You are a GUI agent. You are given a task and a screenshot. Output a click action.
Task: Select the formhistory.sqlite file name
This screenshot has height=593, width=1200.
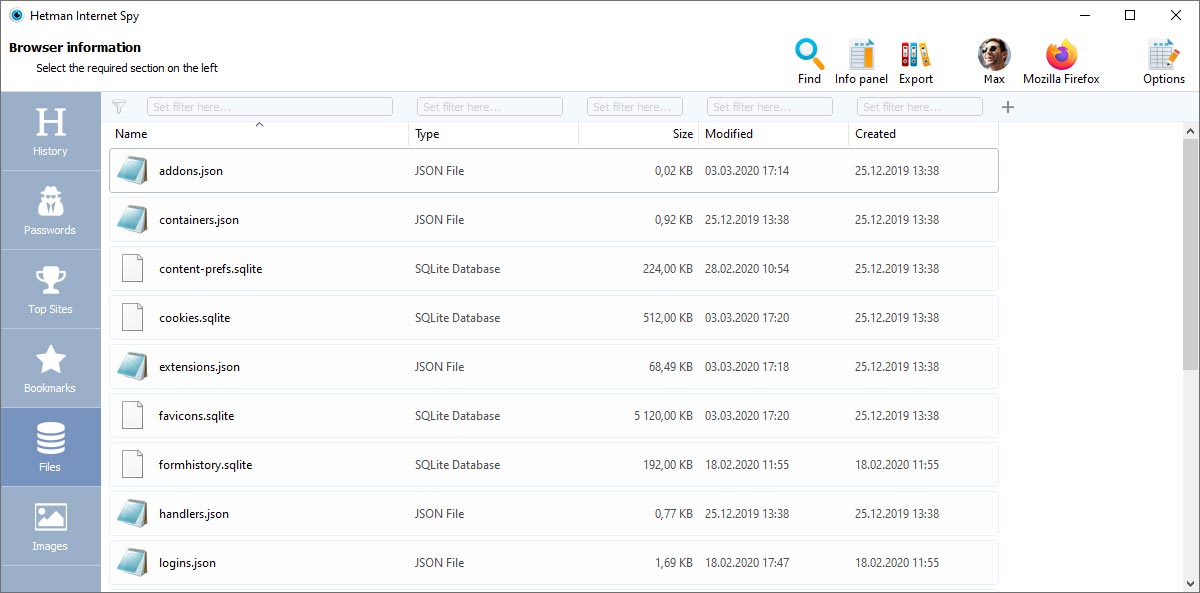[x=206, y=465]
